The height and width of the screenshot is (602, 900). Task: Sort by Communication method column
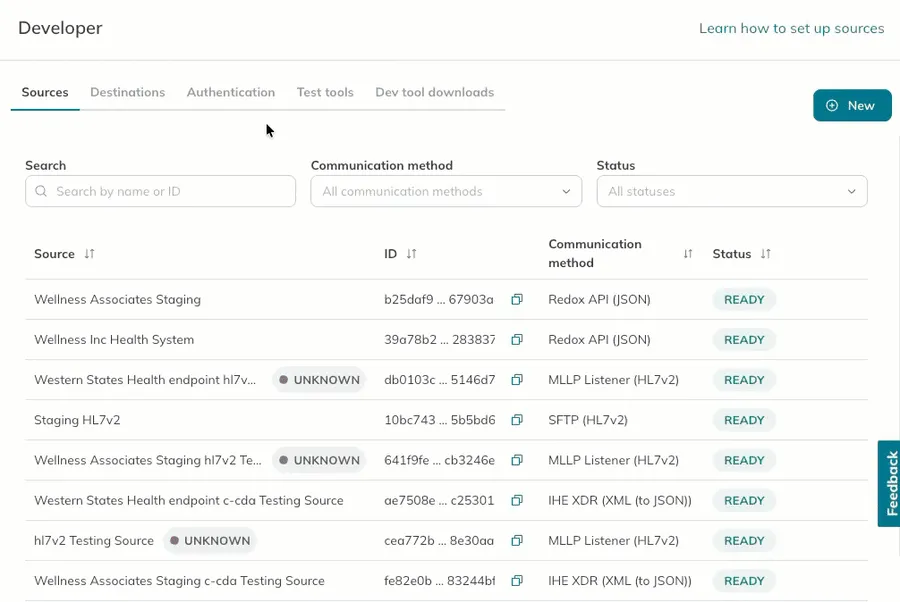688,254
